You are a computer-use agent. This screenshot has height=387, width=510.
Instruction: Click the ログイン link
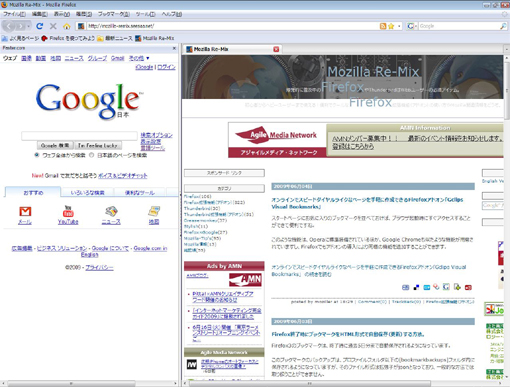[166, 67]
